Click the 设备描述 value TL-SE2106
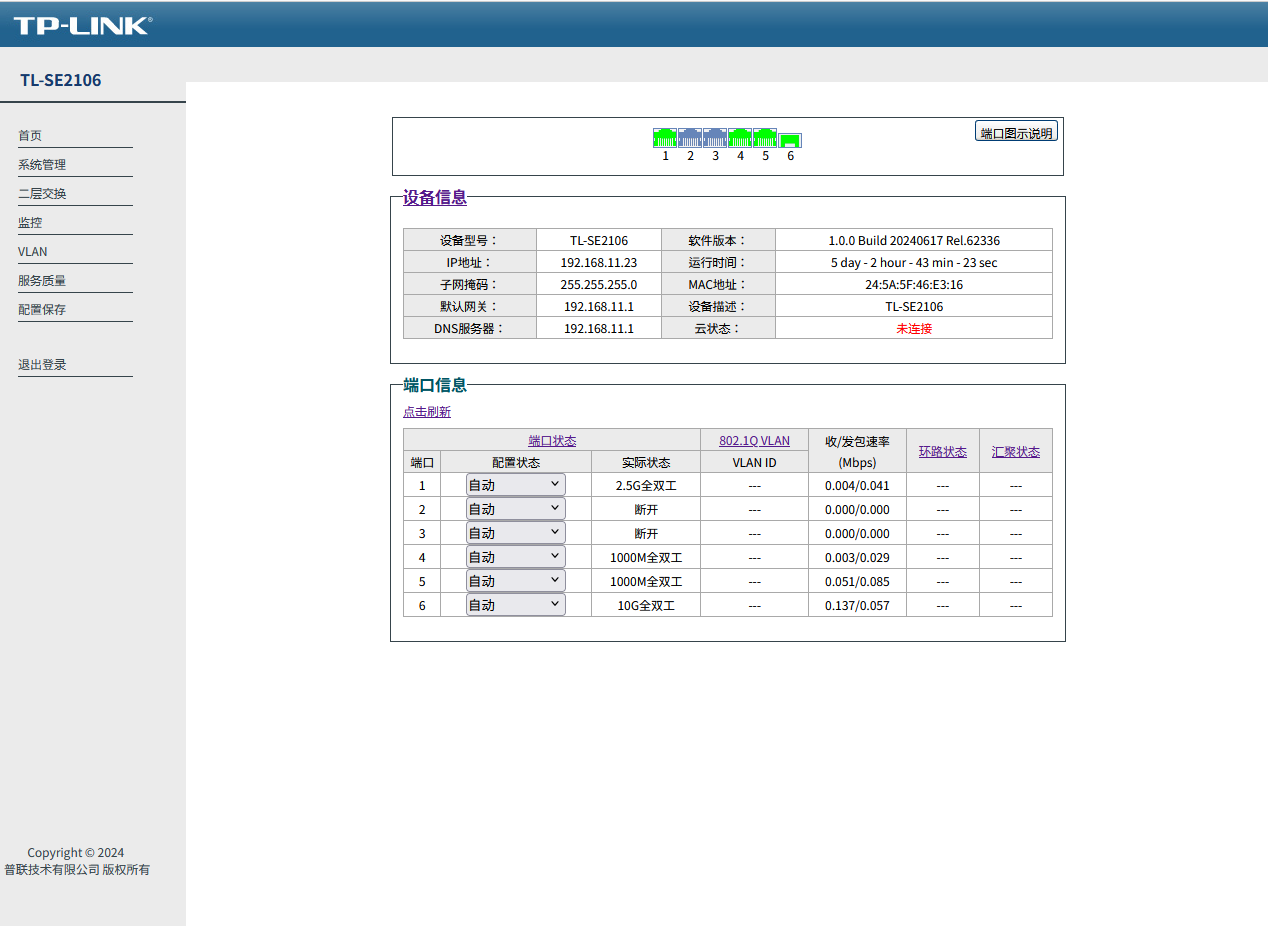 point(914,306)
